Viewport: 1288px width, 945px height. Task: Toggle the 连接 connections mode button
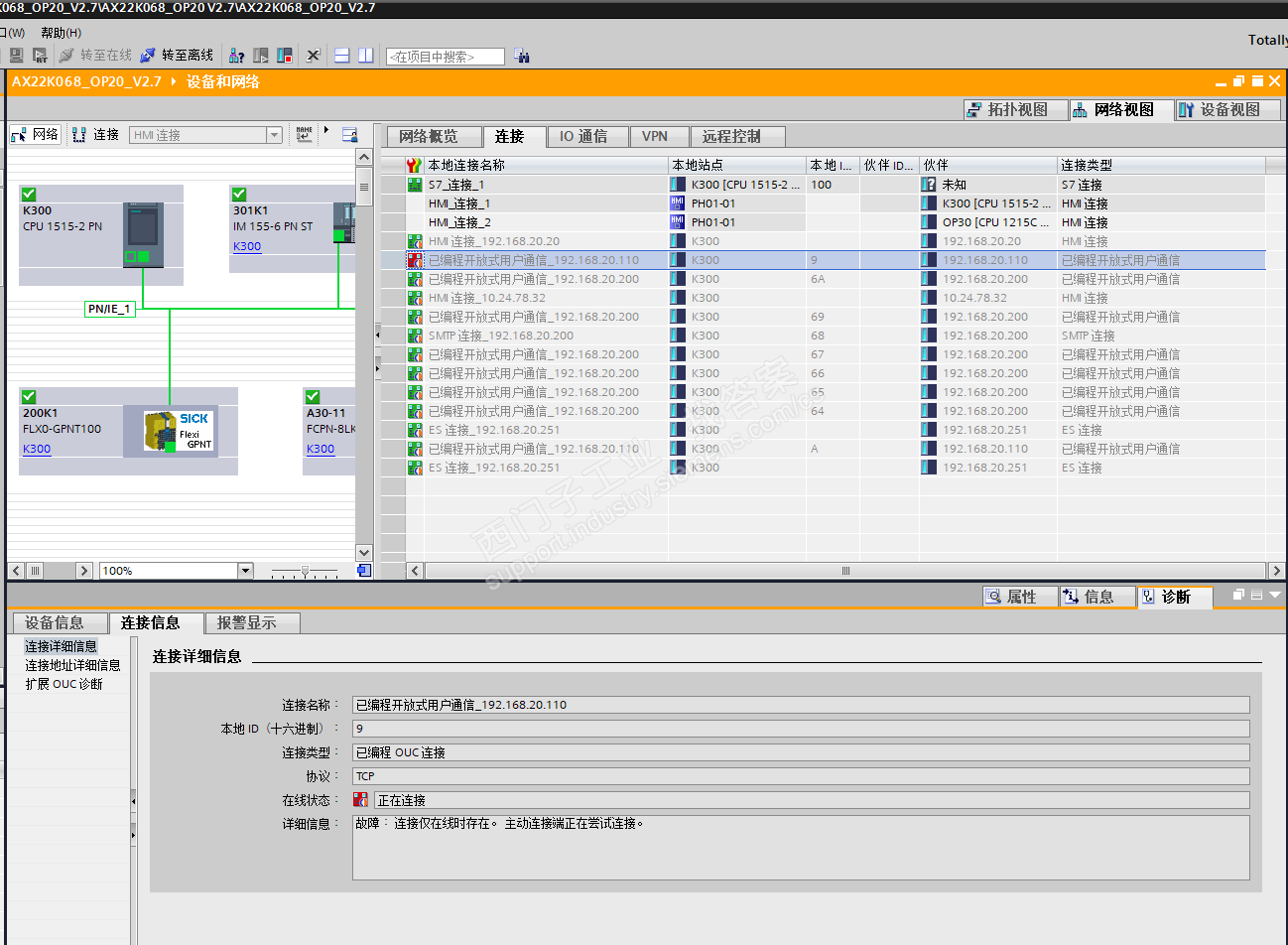click(x=96, y=134)
